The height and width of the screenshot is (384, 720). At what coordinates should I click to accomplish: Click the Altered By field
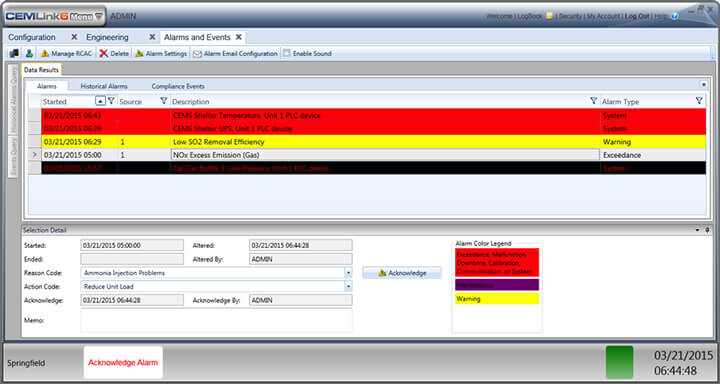pos(301,259)
